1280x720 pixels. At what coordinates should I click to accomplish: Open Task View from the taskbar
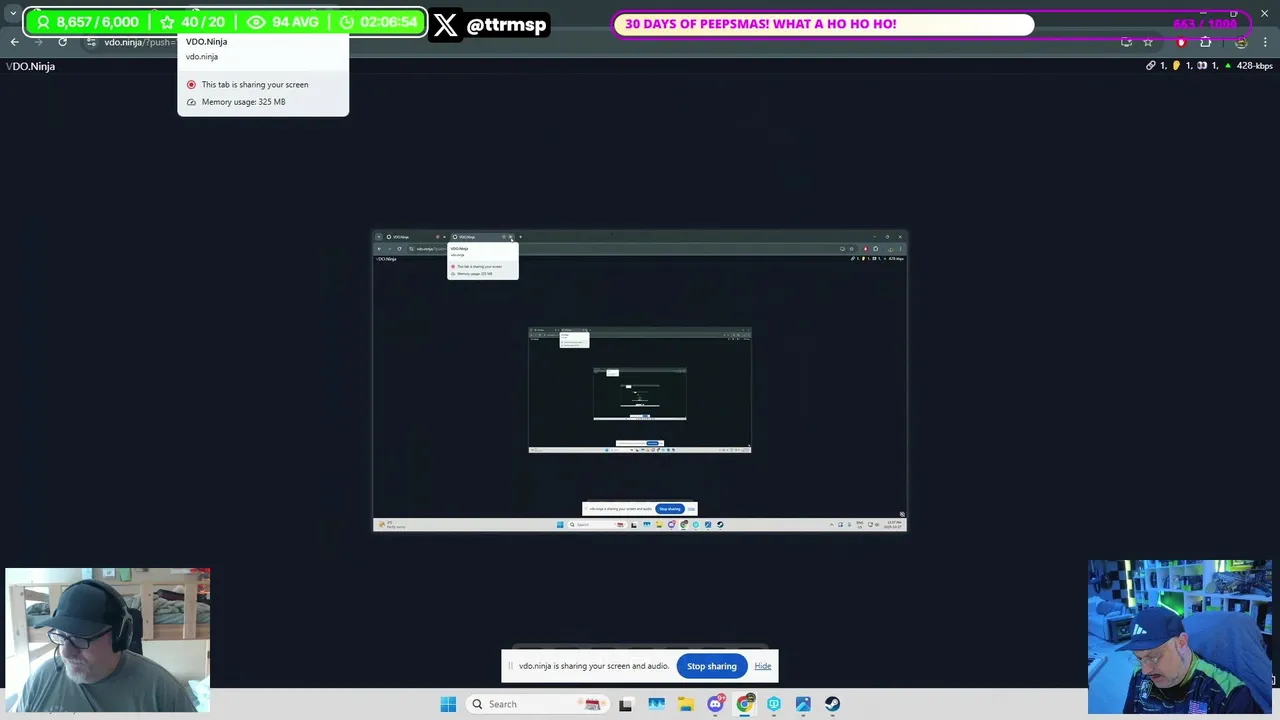point(626,704)
